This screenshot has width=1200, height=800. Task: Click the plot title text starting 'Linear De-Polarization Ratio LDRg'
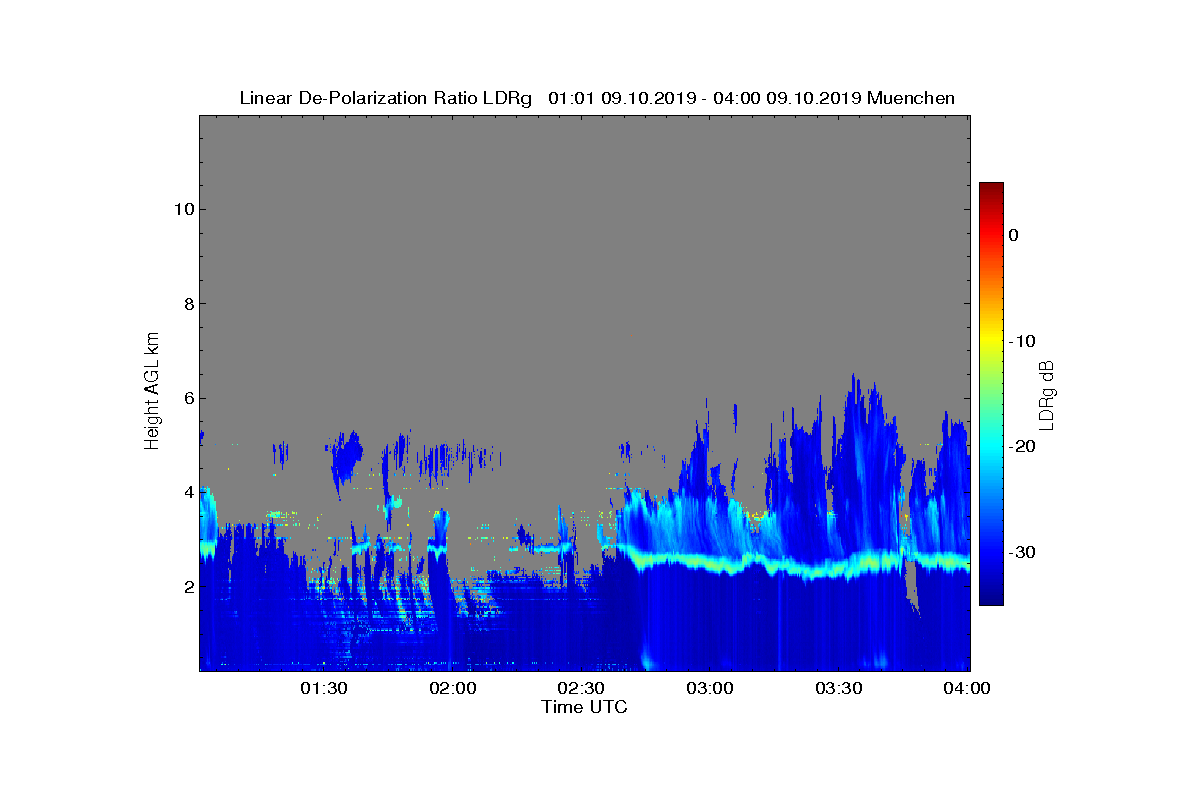597,98
